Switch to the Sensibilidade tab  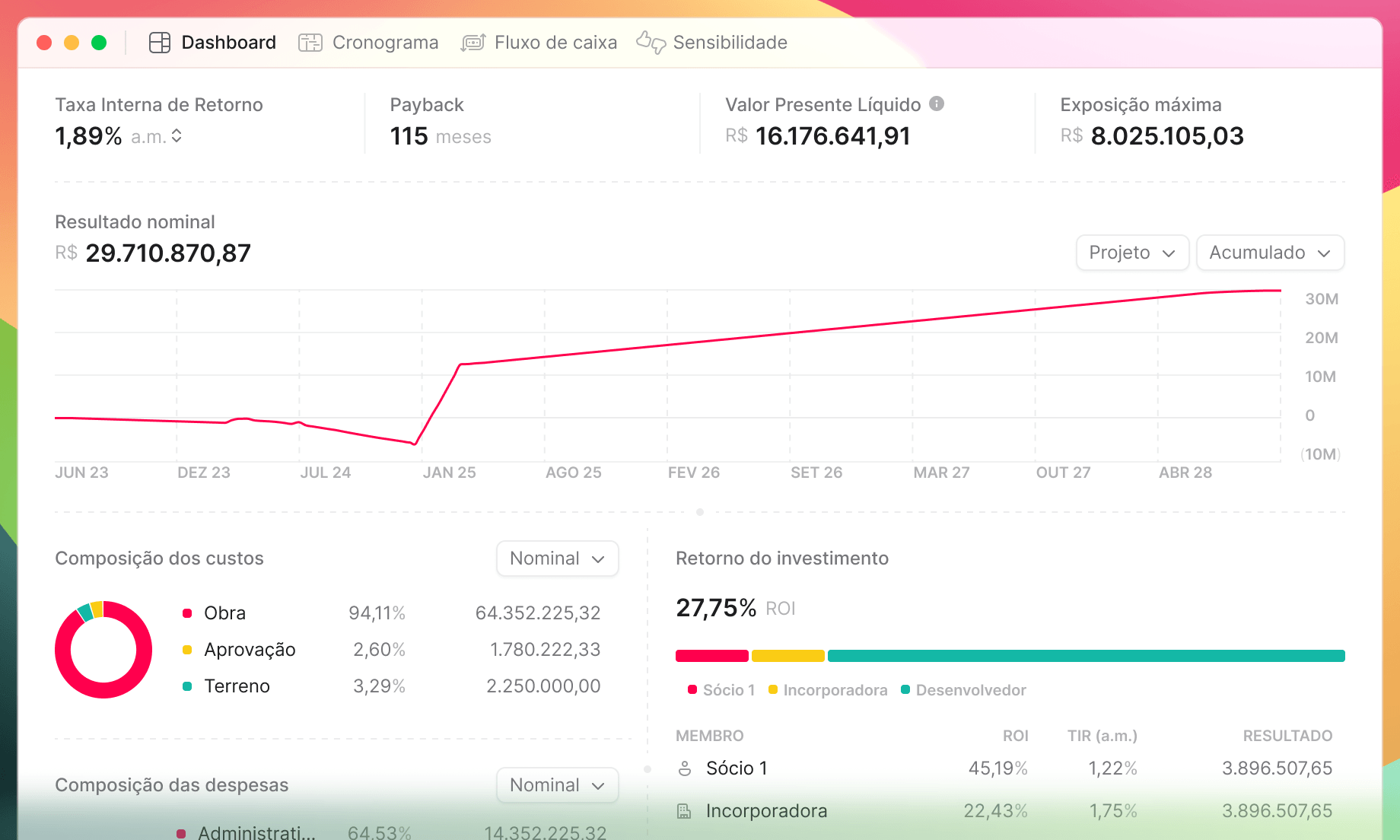tap(712, 43)
